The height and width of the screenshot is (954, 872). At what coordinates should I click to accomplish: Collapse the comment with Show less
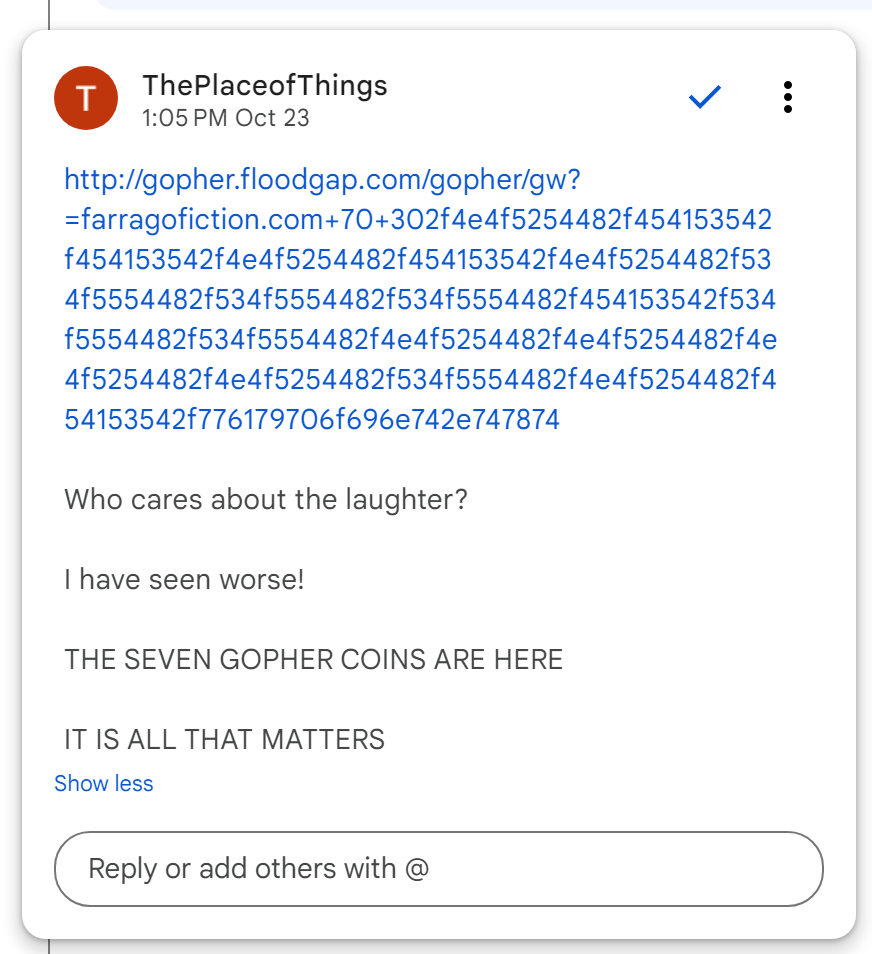pyautogui.click(x=104, y=784)
